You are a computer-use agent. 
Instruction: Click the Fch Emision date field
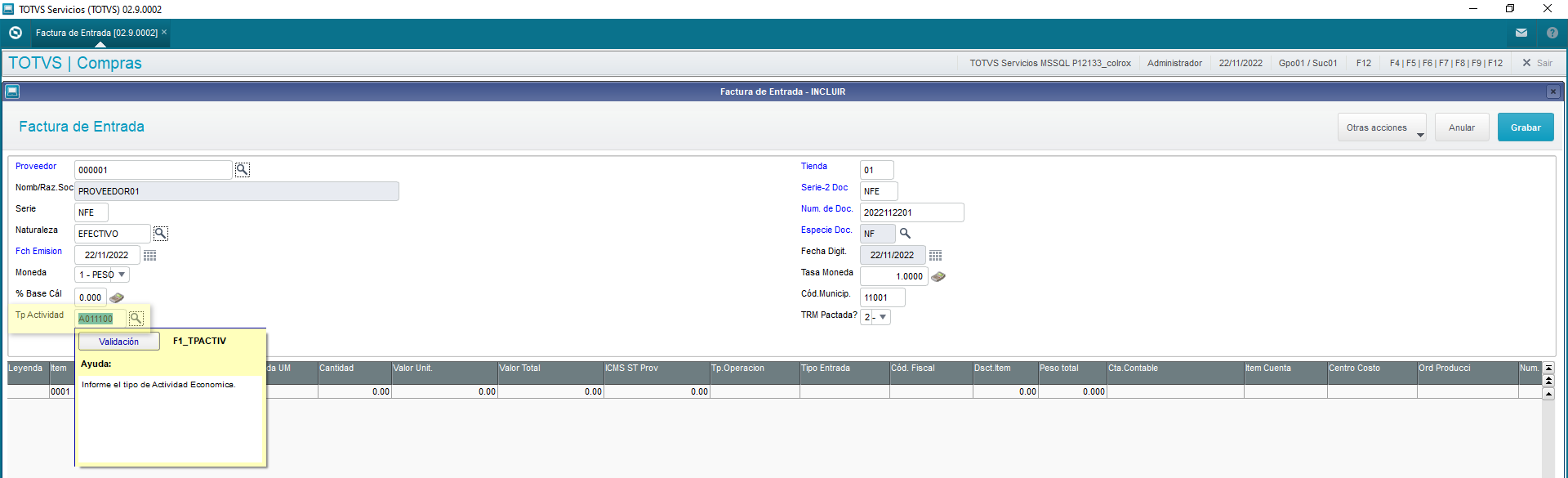click(107, 255)
